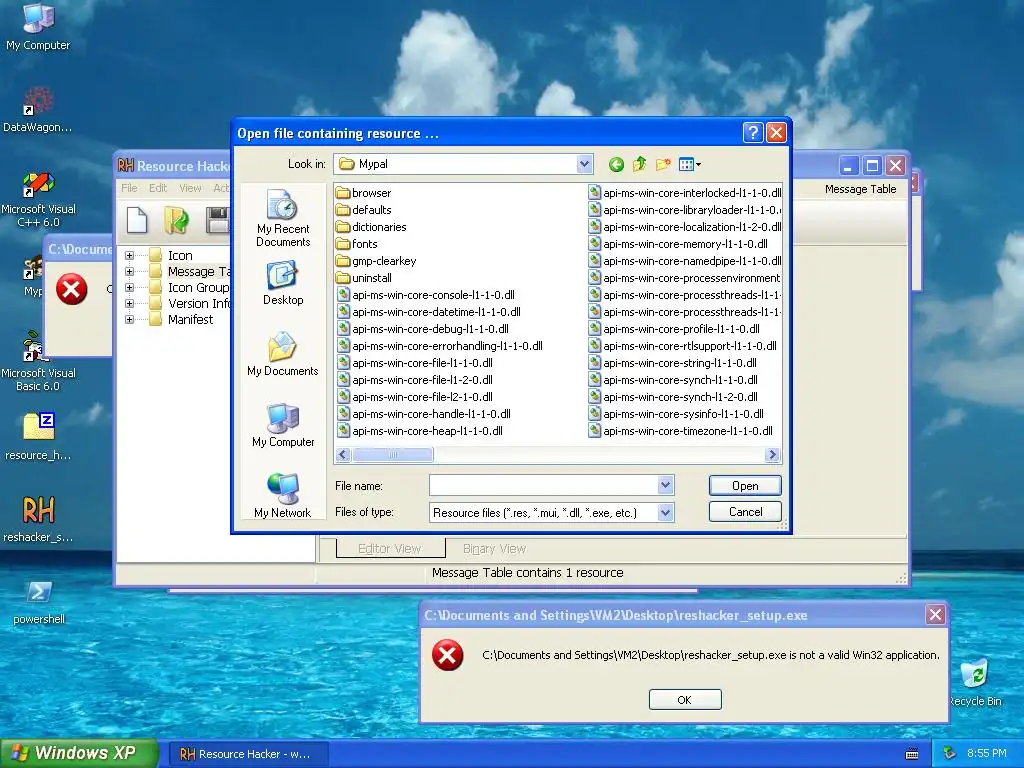Image resolution: width=1024 pixels, height=768 pixels.
Task: Select powershell desktop shortcut
Action: tap(38, 601)
